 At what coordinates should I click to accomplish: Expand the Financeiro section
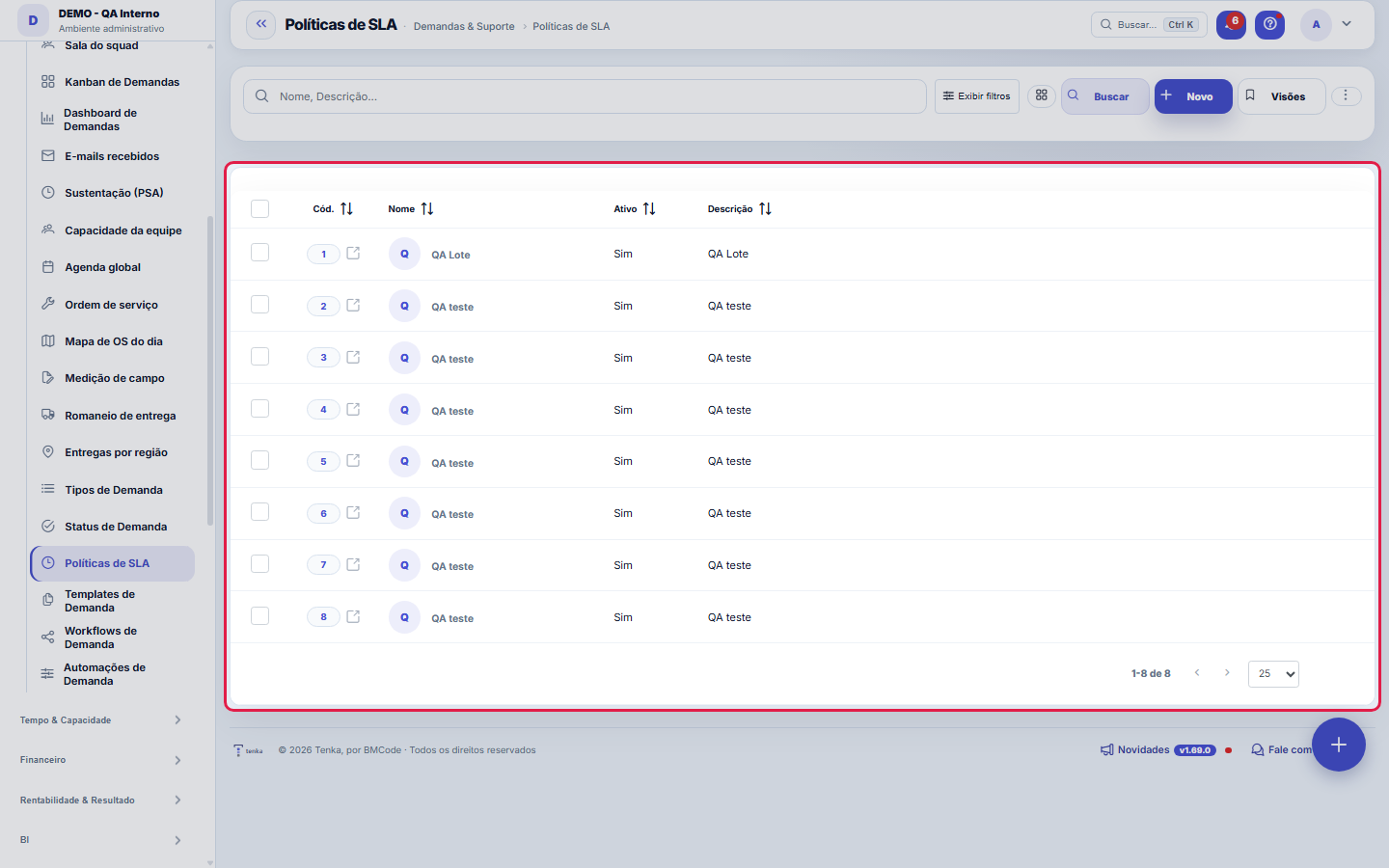click(x=100, y=760)
